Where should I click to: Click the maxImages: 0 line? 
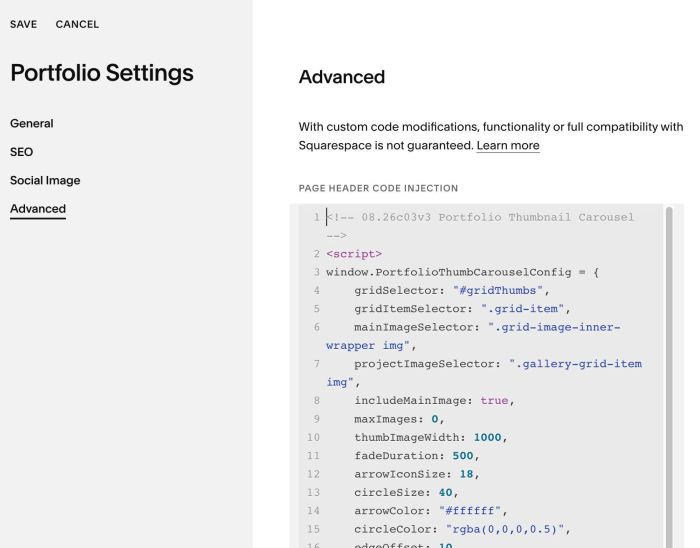coord(399,419)
